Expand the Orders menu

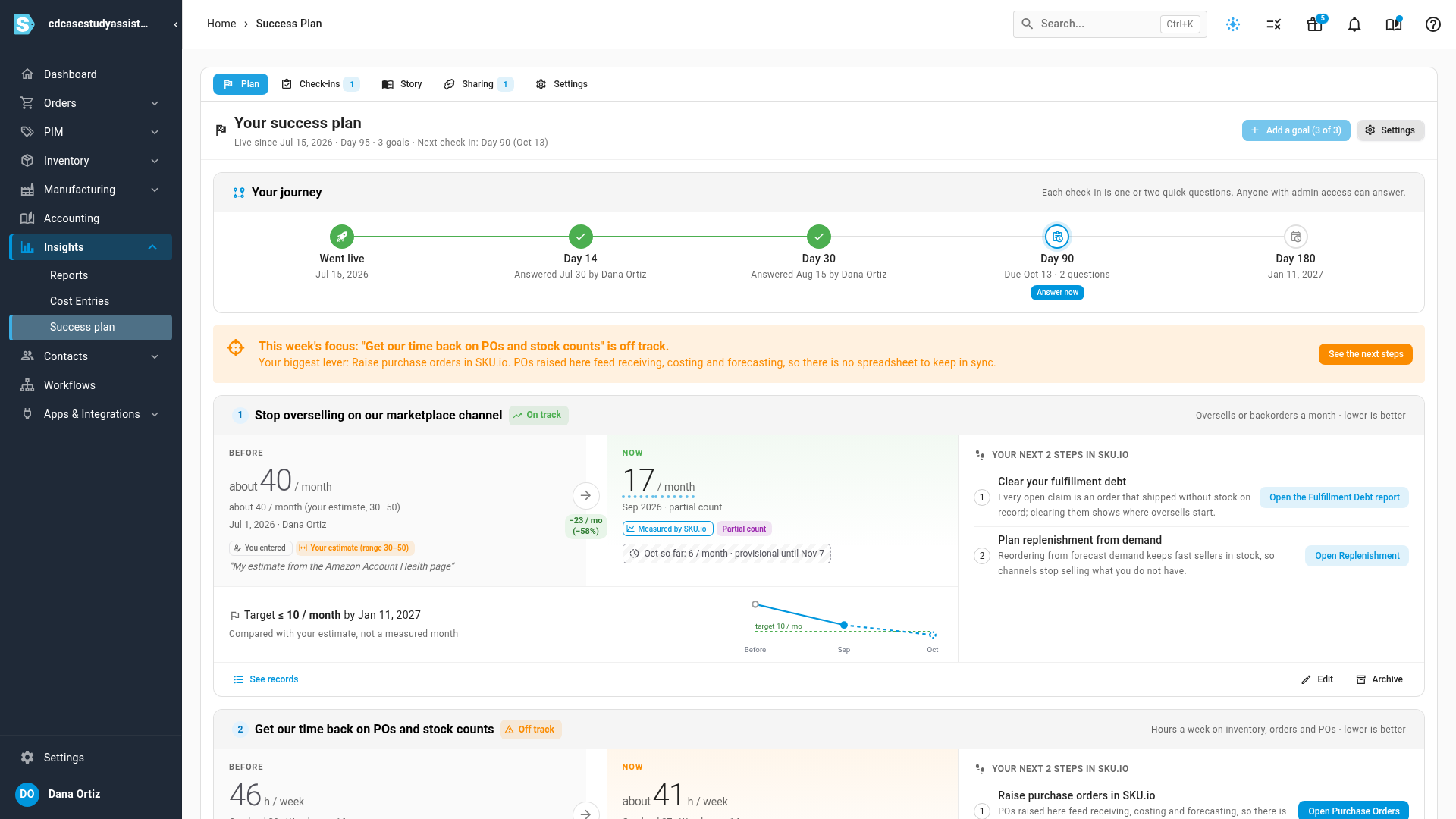click(x=155, y=103)
